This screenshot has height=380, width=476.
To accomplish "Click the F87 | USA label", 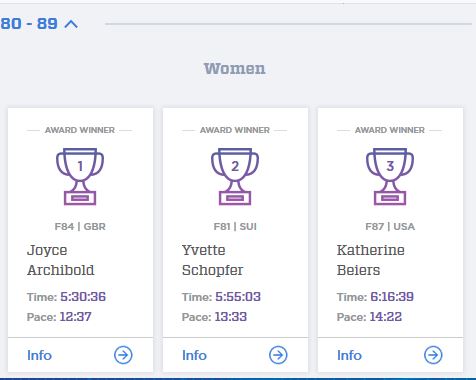I will [x=390, y=227].
